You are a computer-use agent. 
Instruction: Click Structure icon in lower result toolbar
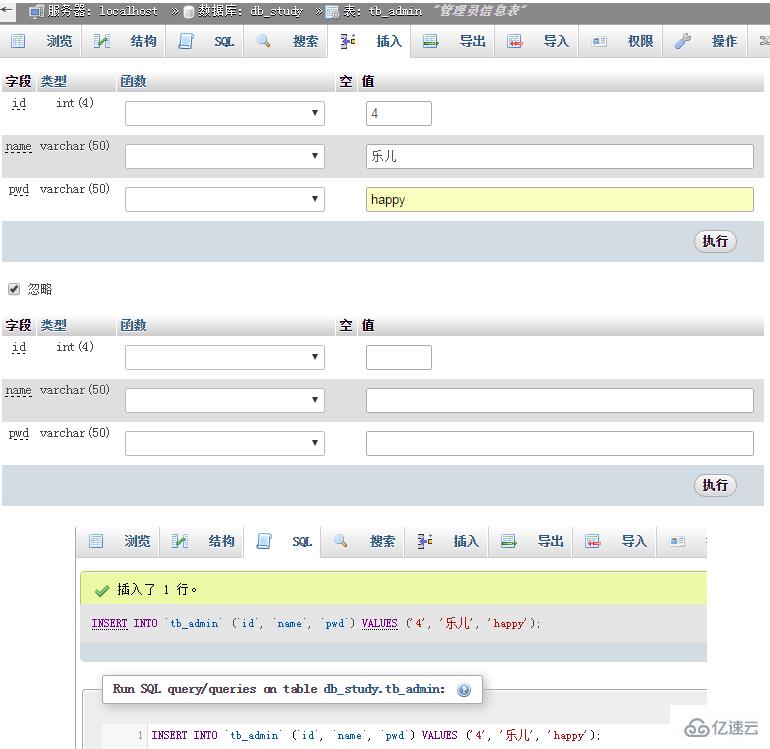pyautogui.click(x=179, y=541)
